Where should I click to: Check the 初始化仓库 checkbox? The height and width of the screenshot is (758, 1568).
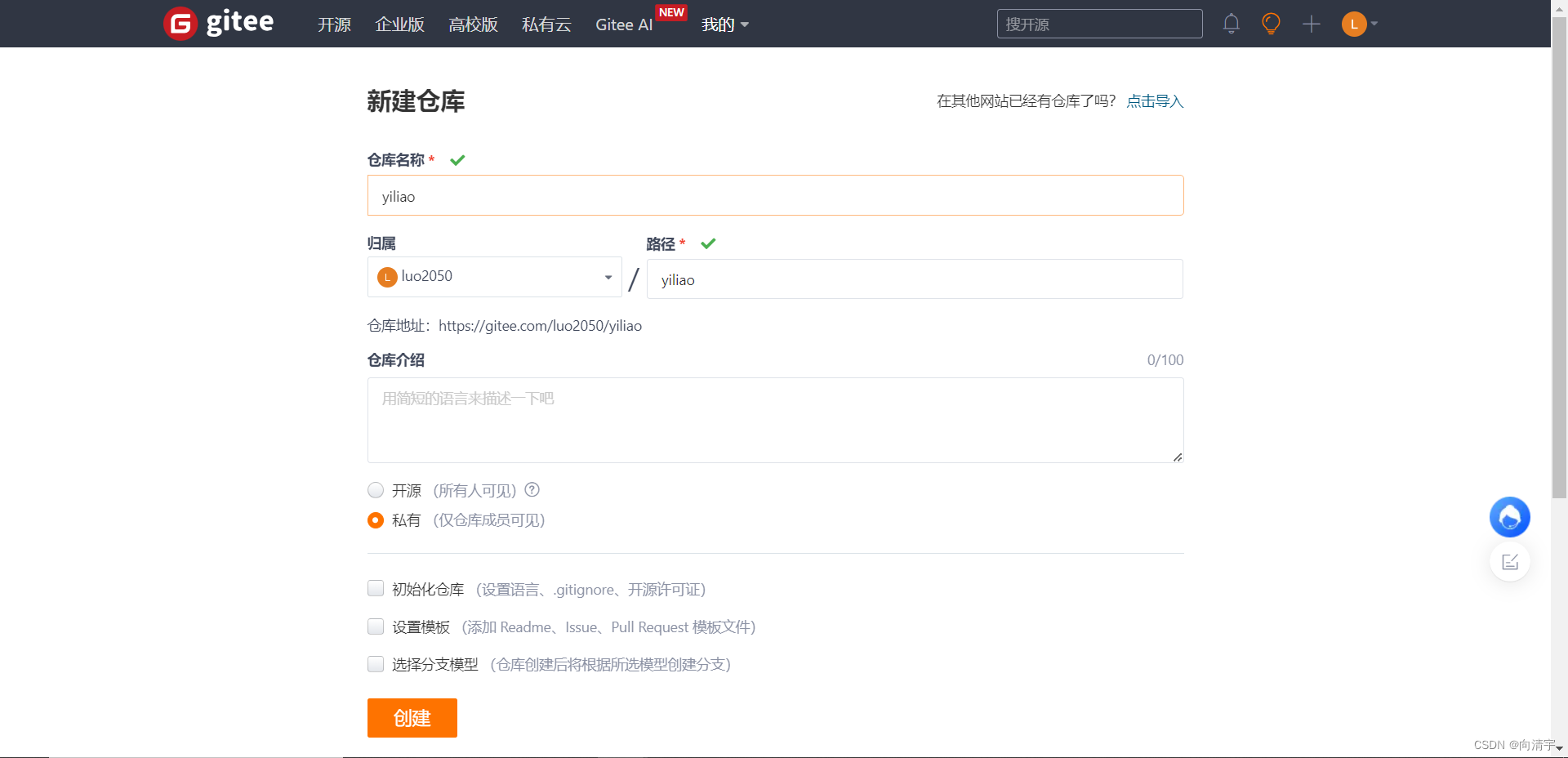(x=376, y=589)
